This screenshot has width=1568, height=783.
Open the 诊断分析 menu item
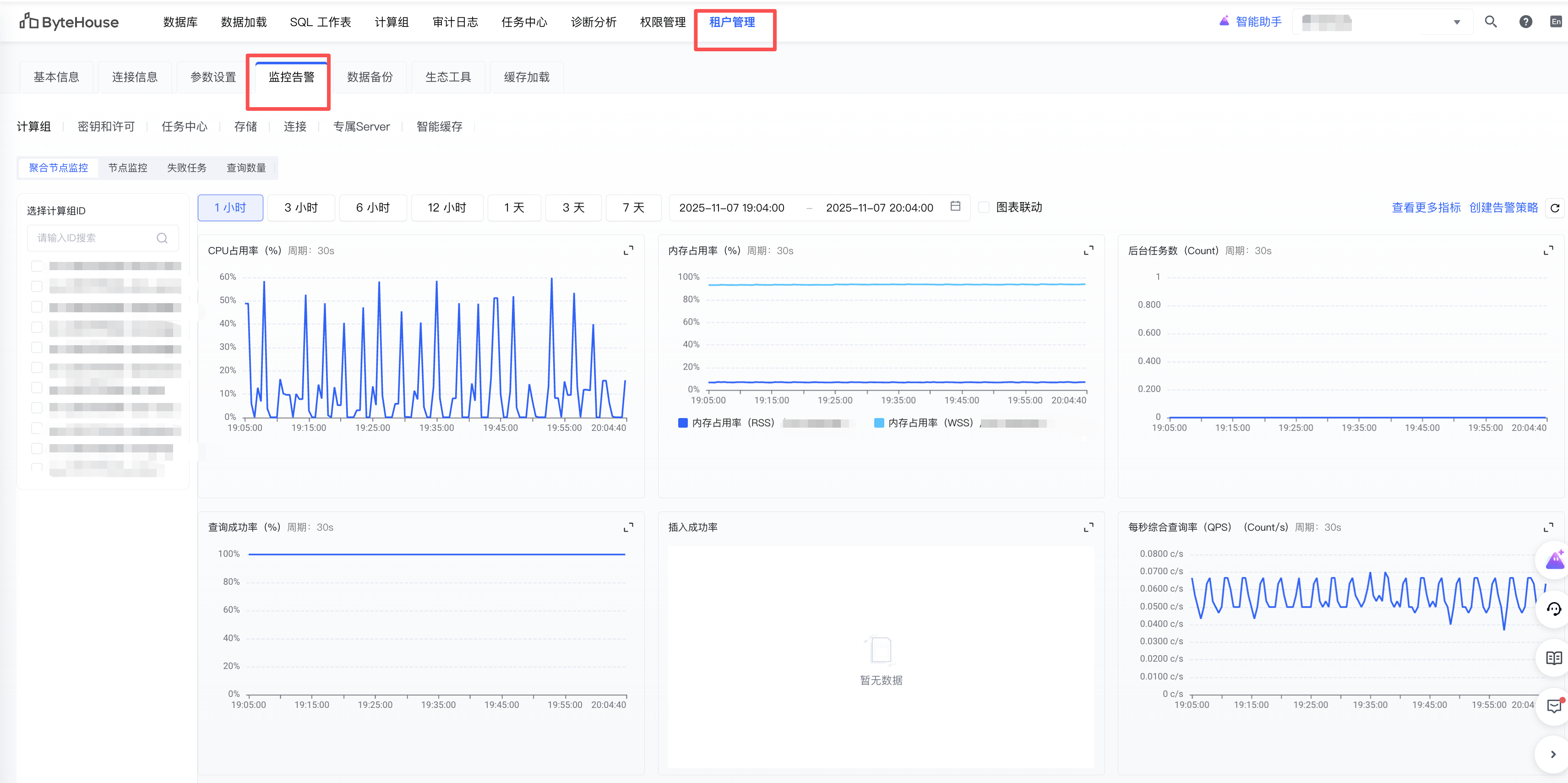[x=593, y=22]
